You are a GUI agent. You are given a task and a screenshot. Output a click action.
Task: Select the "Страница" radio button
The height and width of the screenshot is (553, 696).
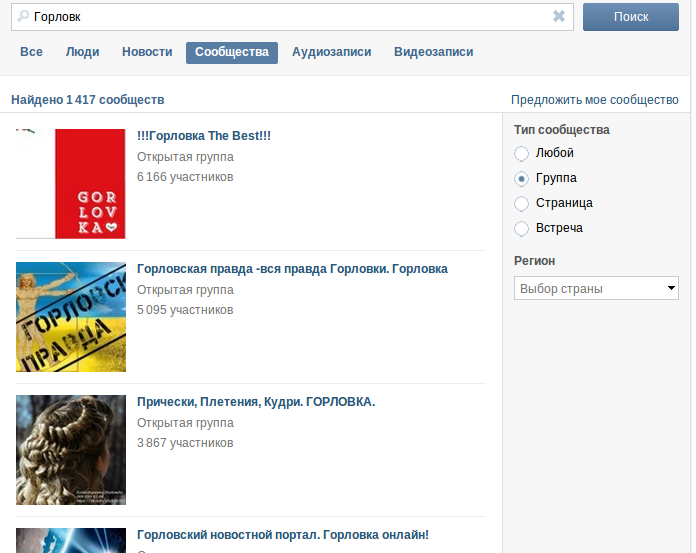(522, 203)
